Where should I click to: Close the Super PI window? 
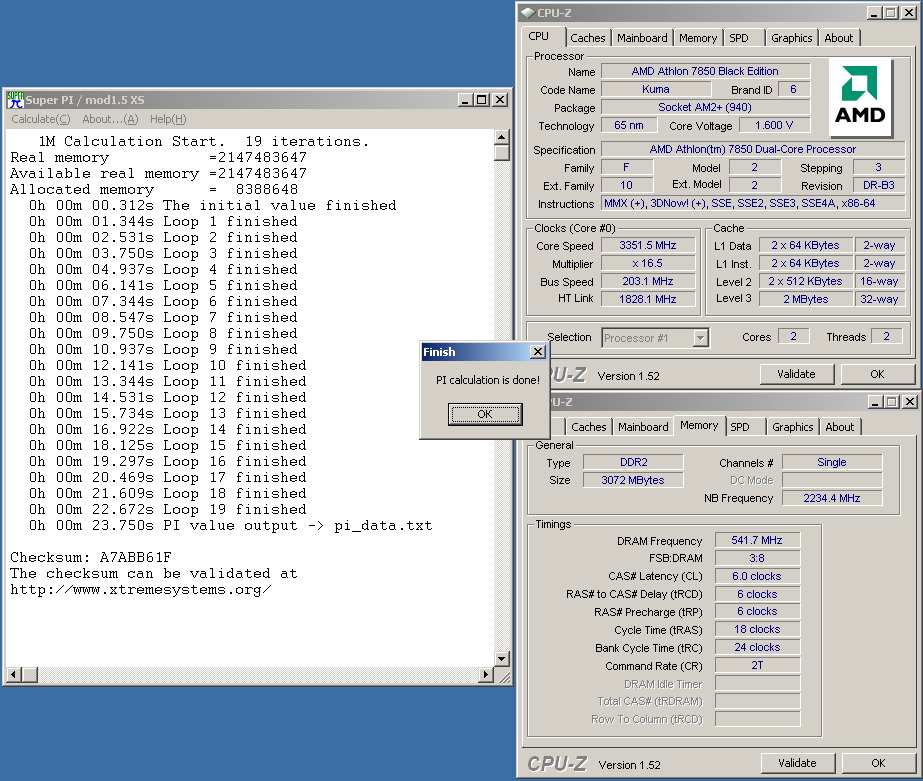pos(500,100)
